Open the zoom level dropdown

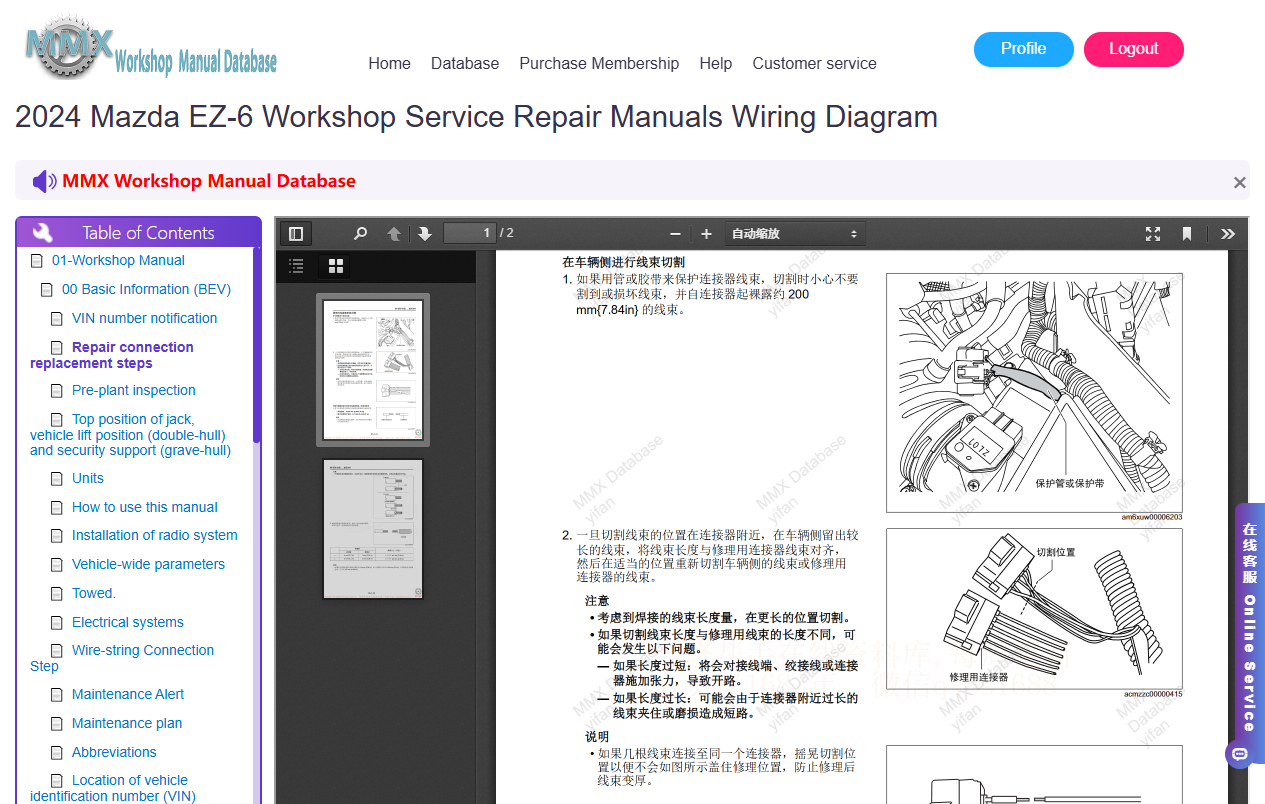coord(795,234)
